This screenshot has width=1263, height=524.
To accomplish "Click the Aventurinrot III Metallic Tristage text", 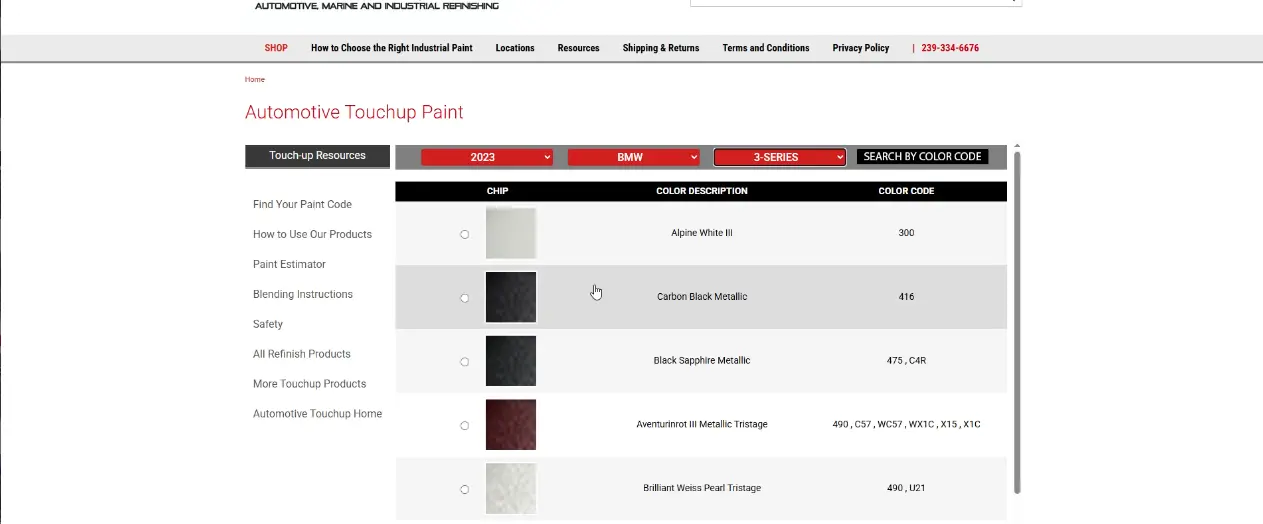I will [x=702, y=425].
